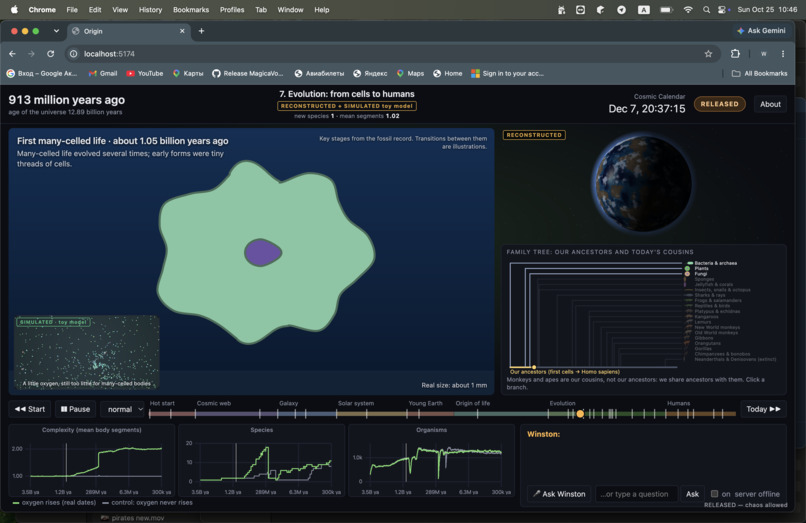
Task: Open the 'normal' speed dropdown
Action: click(x=122, y=409)
